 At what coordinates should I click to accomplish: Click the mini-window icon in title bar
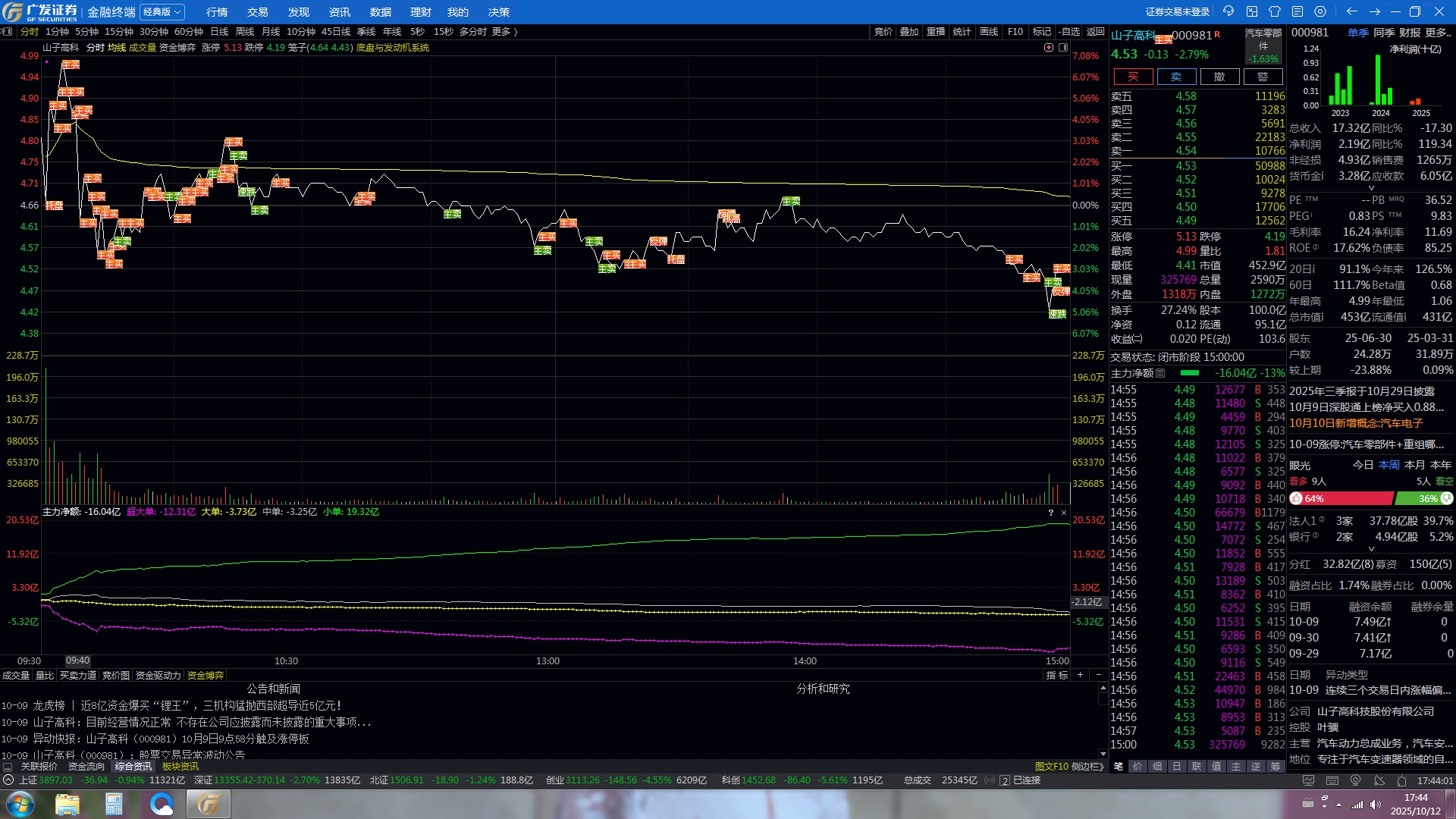pos(1252,11)
